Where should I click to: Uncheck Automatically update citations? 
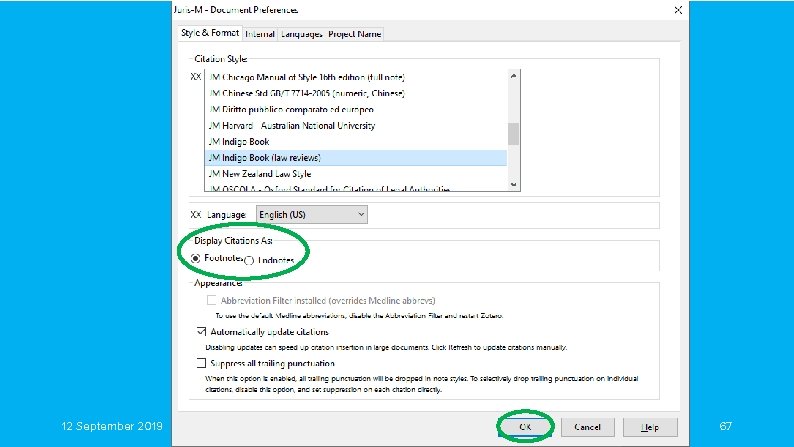[202, 332]
